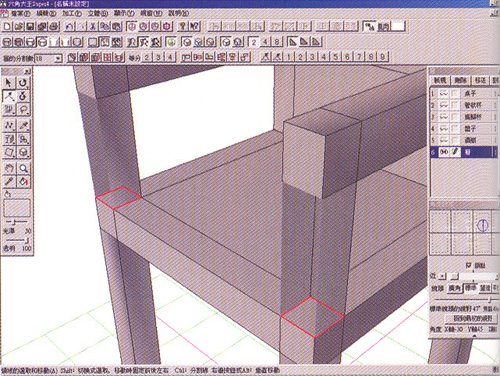Click left arrow of view scrollbar
The width and height of the screenshot is (500, 376).
coord(442,276)
